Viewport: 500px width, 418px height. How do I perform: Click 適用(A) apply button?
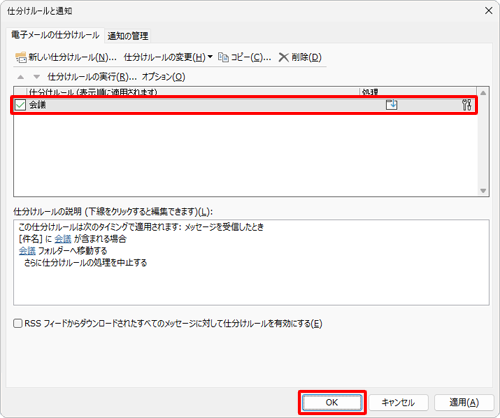(x=464, y=403)
